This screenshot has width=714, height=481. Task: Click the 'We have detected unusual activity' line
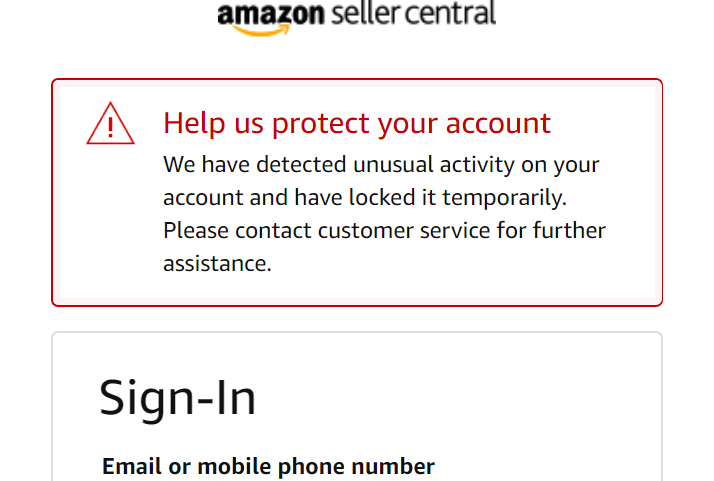click(x=381, y=164)
